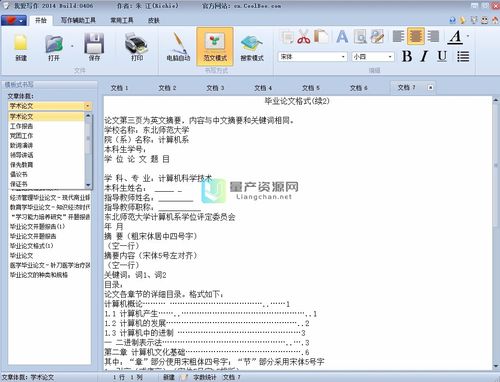Open template 医学毕业论文-针刀医学治疗
The image size is (500, 382).
tap(50, 265)
